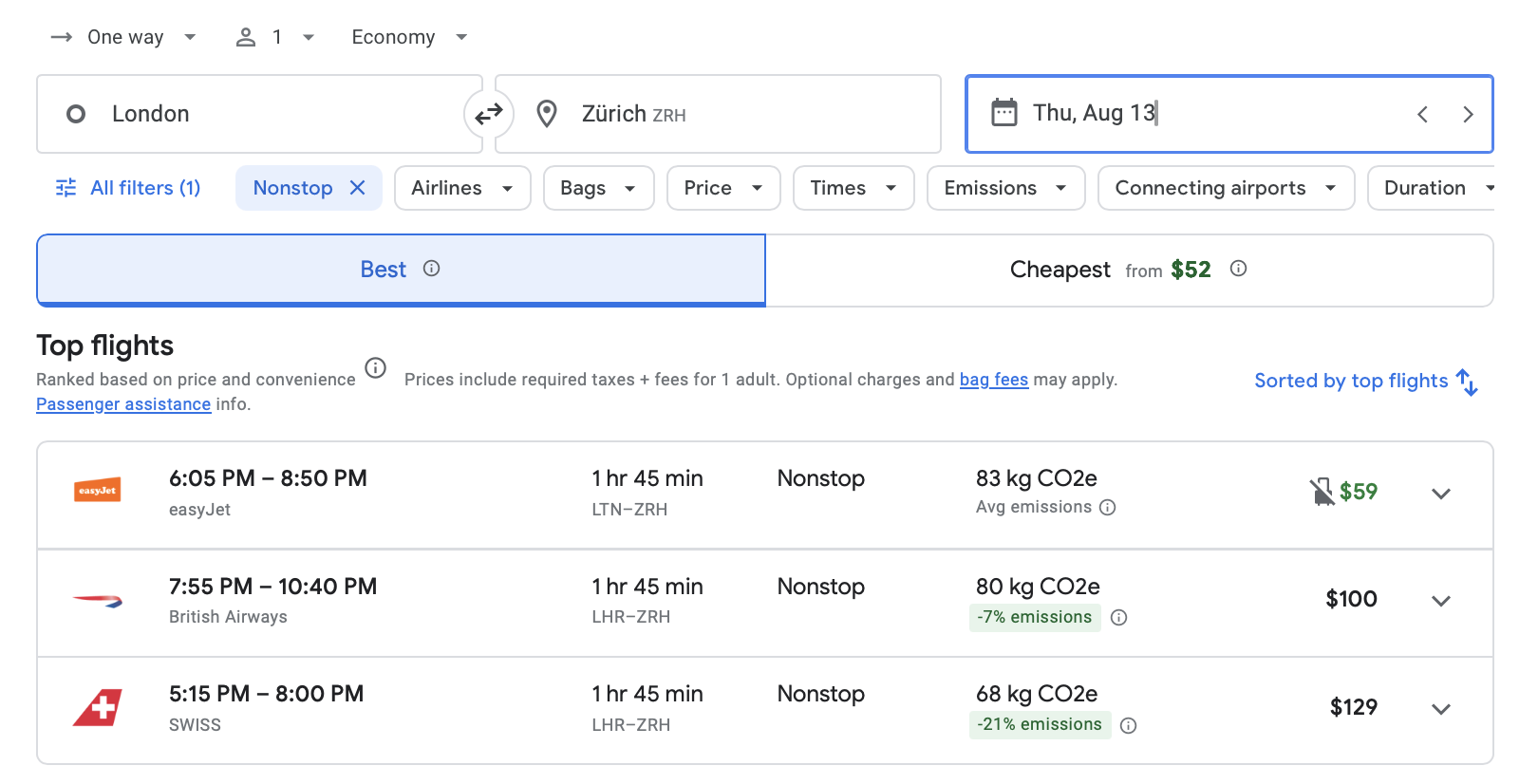Click info icon next to Best tab
The width and height of the screenshot is (1538, 784).
pos(431,269)
